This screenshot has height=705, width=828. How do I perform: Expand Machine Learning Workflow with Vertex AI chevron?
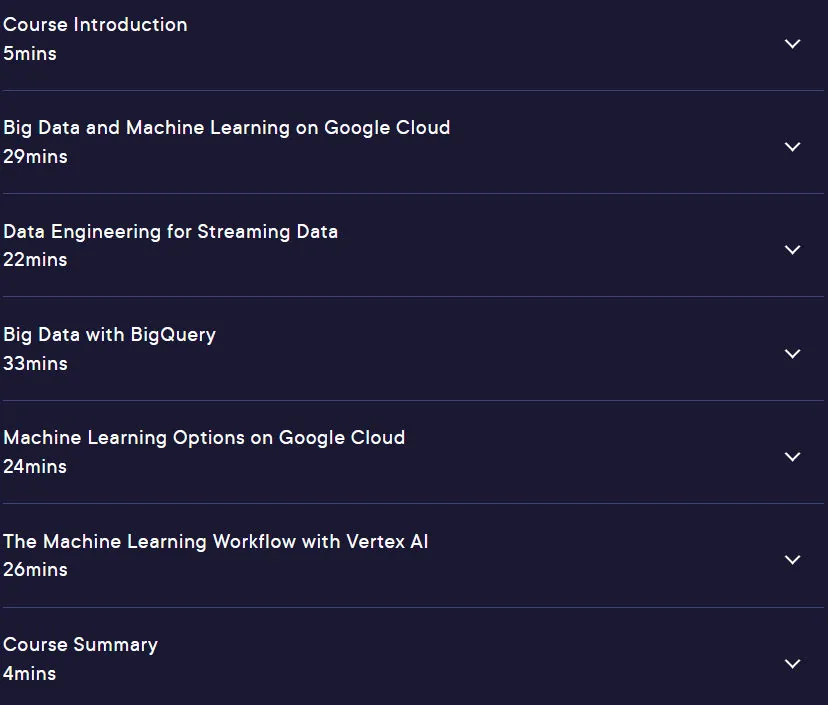click(x=792, y=560)
